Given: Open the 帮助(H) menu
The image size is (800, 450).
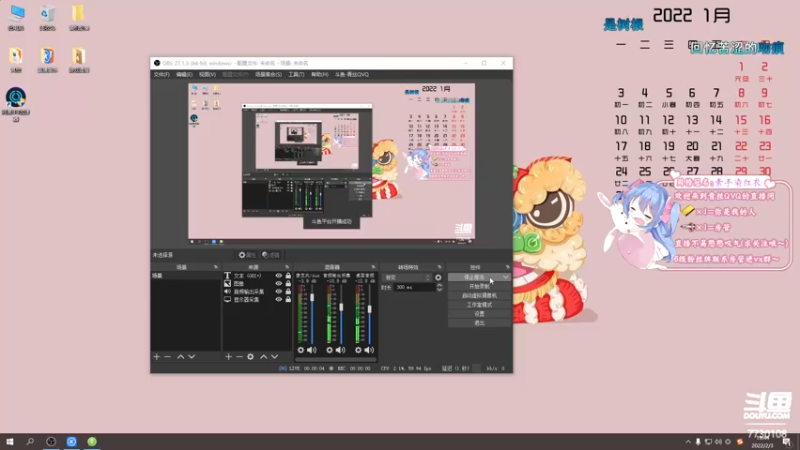Looking at the screenshot, I should click(319, 74).
